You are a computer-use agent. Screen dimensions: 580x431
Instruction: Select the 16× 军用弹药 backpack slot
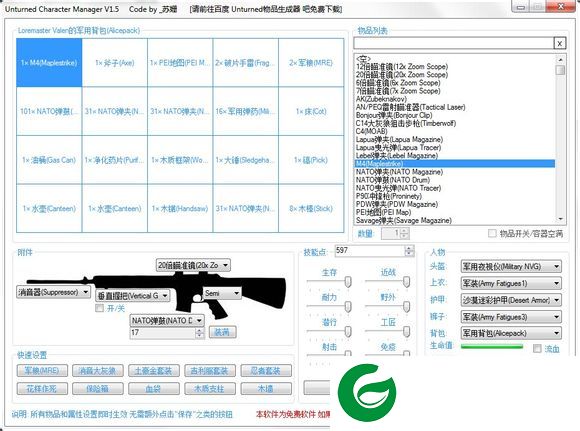click(x=246, y=111)
